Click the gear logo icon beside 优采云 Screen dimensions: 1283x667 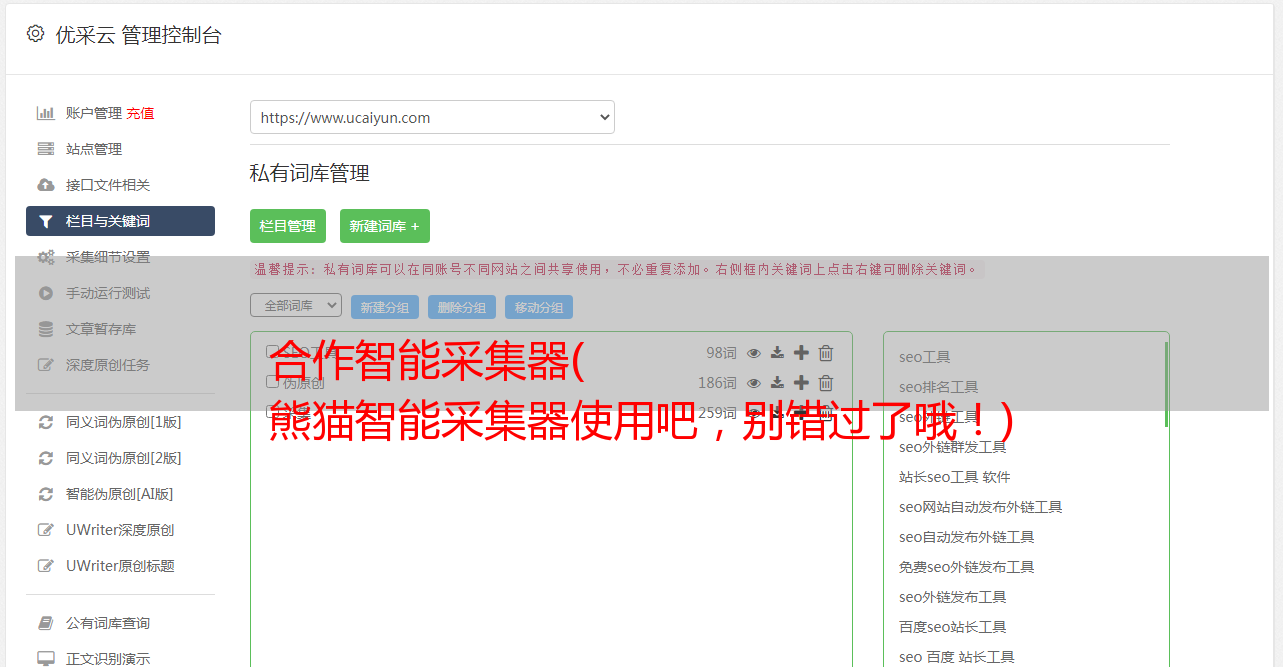pyautogui.click(x=36, y=34)
